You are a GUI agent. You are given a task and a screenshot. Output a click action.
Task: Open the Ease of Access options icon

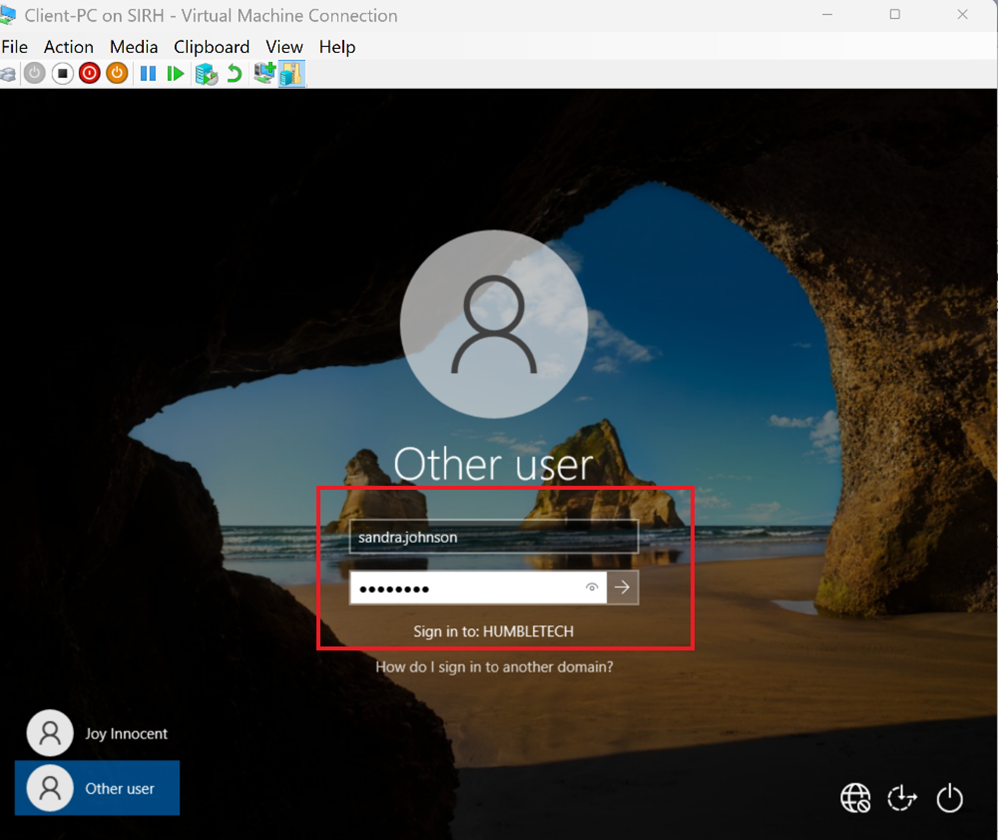point(902,797)
